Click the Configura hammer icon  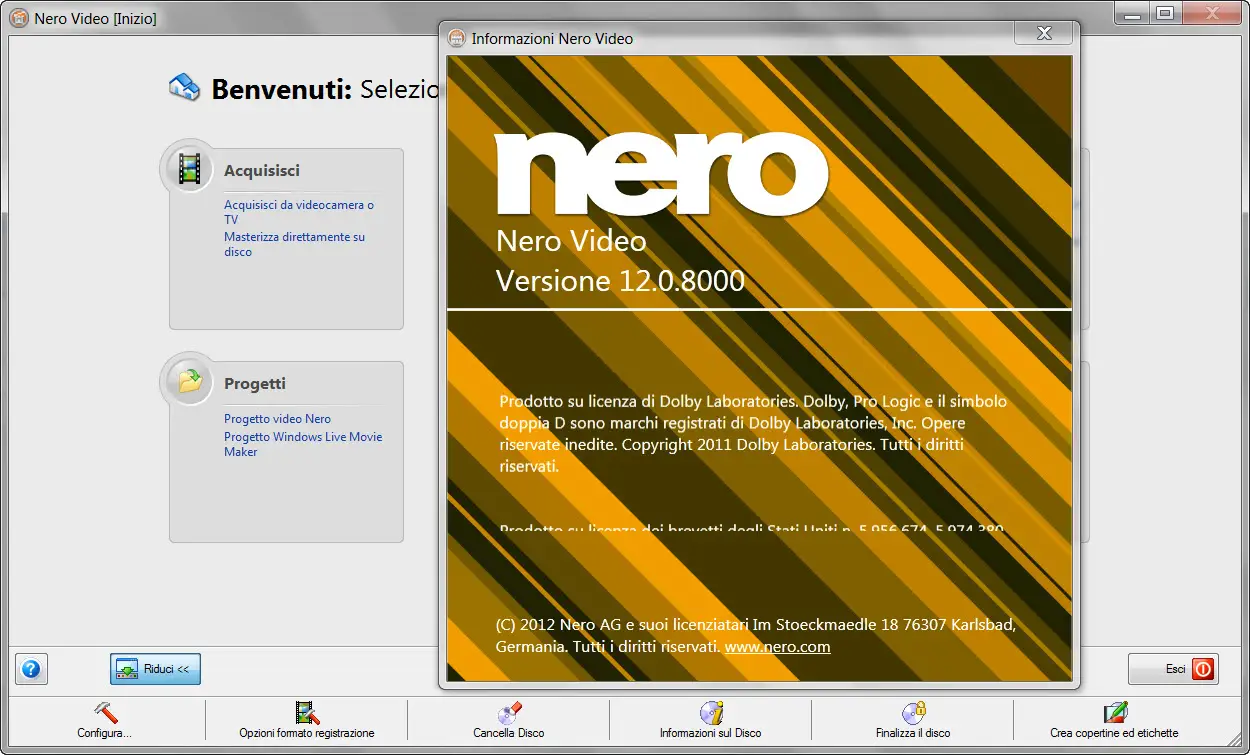pos(105,713)
